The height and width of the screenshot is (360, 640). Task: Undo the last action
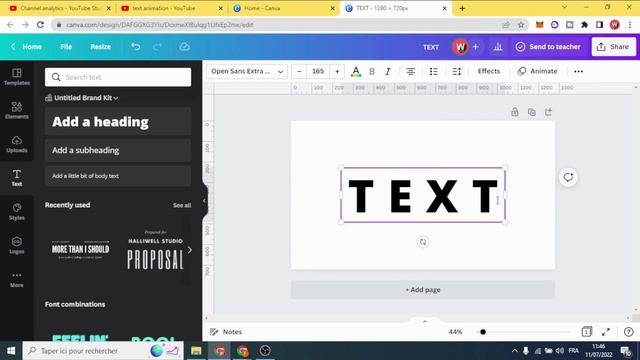click(136, 47)
